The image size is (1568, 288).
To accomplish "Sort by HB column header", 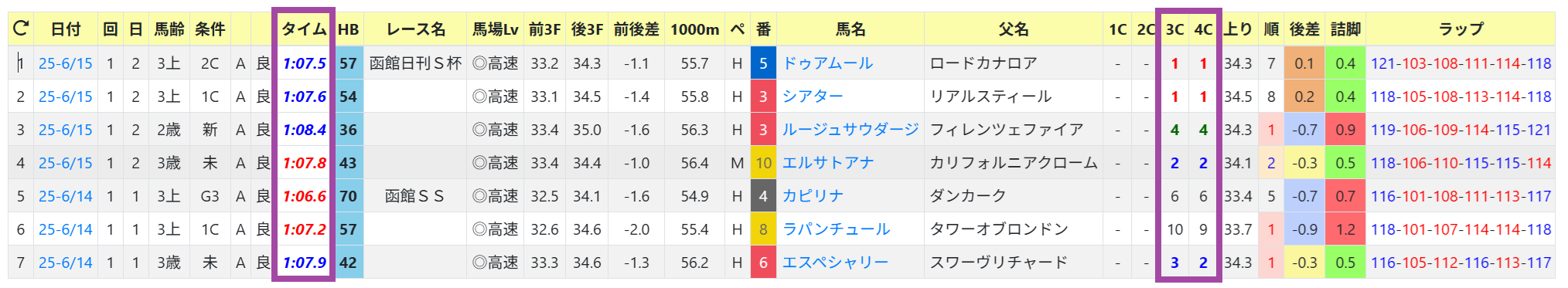I will [x=348, y=29].
